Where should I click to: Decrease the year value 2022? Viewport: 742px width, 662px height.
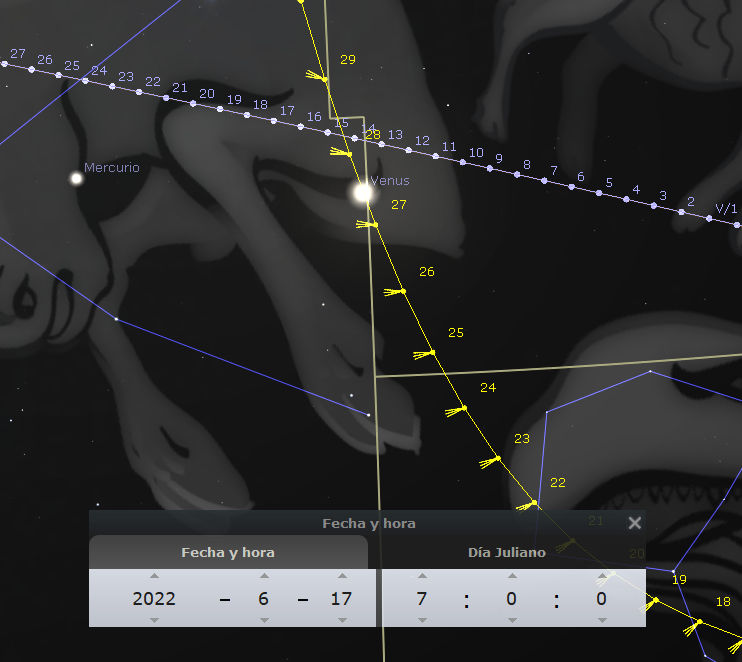pos(154,620)
